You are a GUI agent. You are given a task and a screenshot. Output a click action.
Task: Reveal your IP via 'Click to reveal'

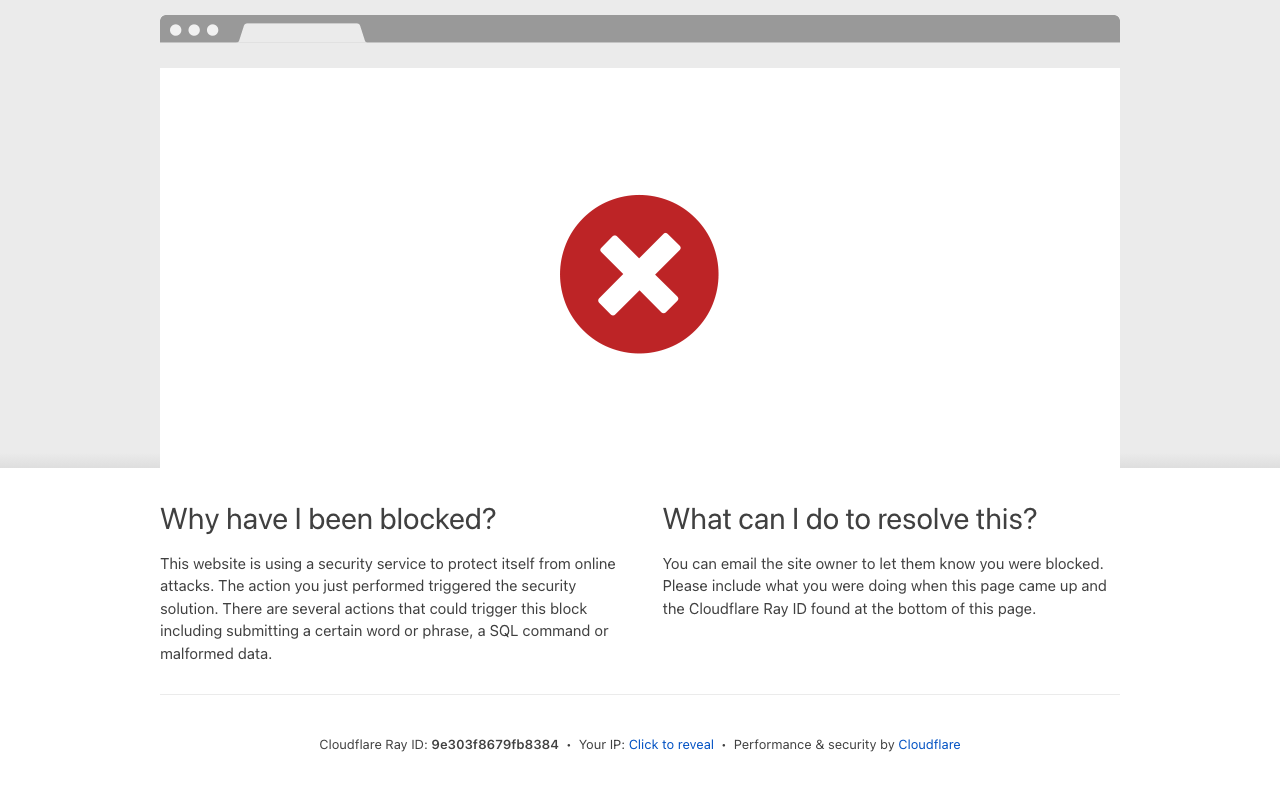click(x=671, y=745)
